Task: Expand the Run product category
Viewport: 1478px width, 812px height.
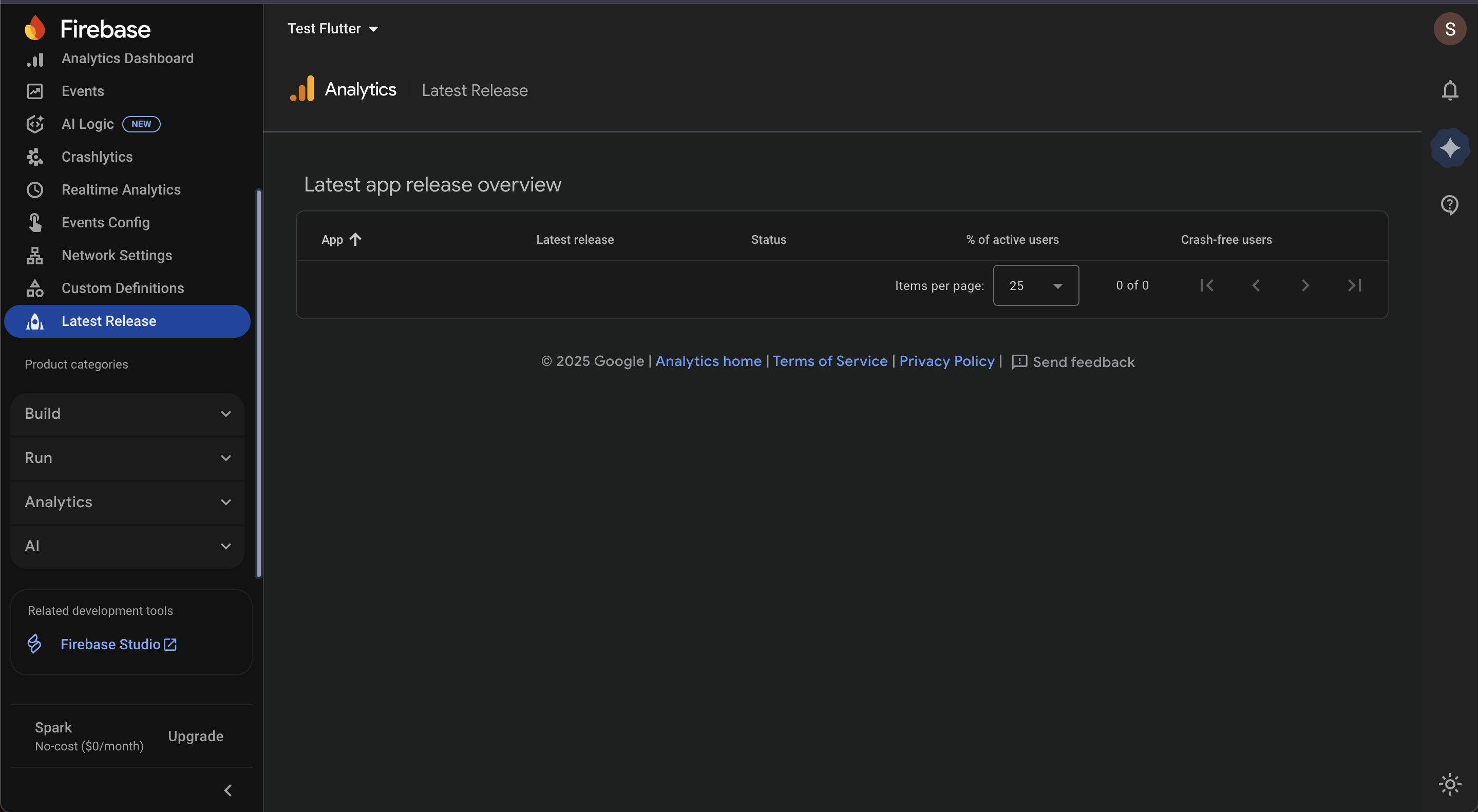Action: click(x=127, y=458)
